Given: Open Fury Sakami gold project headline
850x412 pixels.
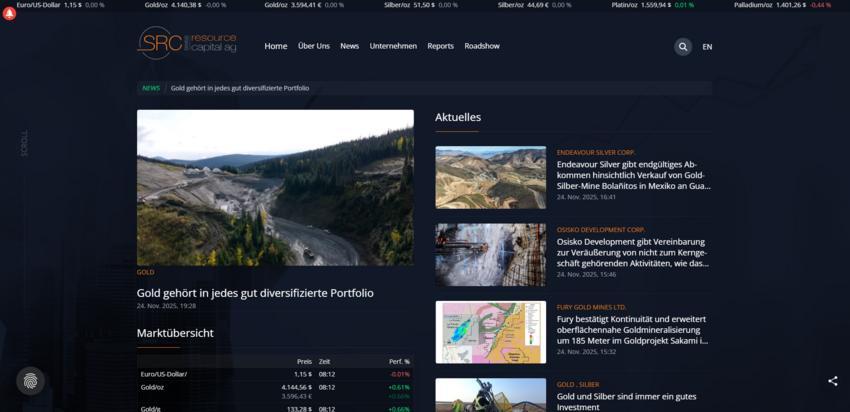Looking at the screenshot, I should pos(633,330).
